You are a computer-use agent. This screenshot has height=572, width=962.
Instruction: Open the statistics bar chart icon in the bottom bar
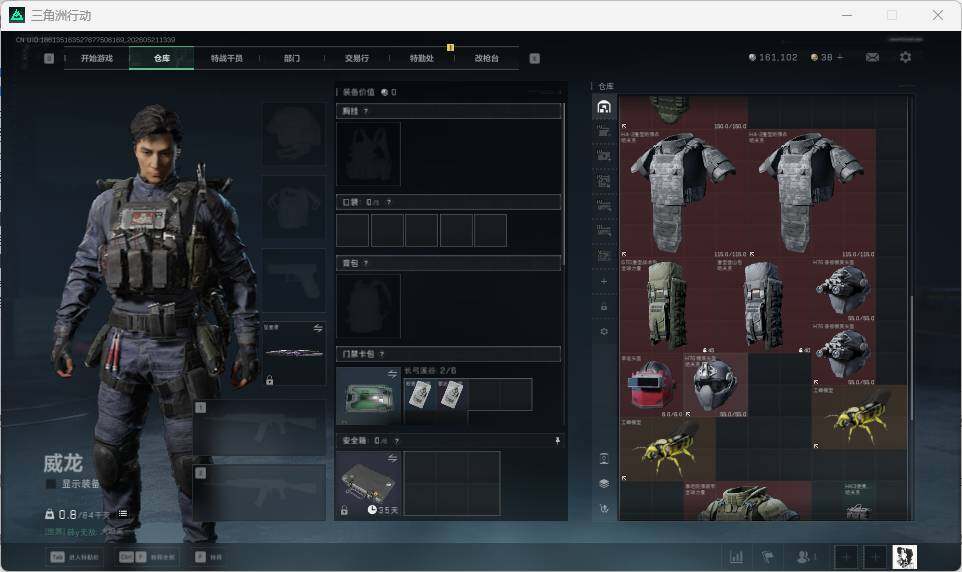[736, 557]
